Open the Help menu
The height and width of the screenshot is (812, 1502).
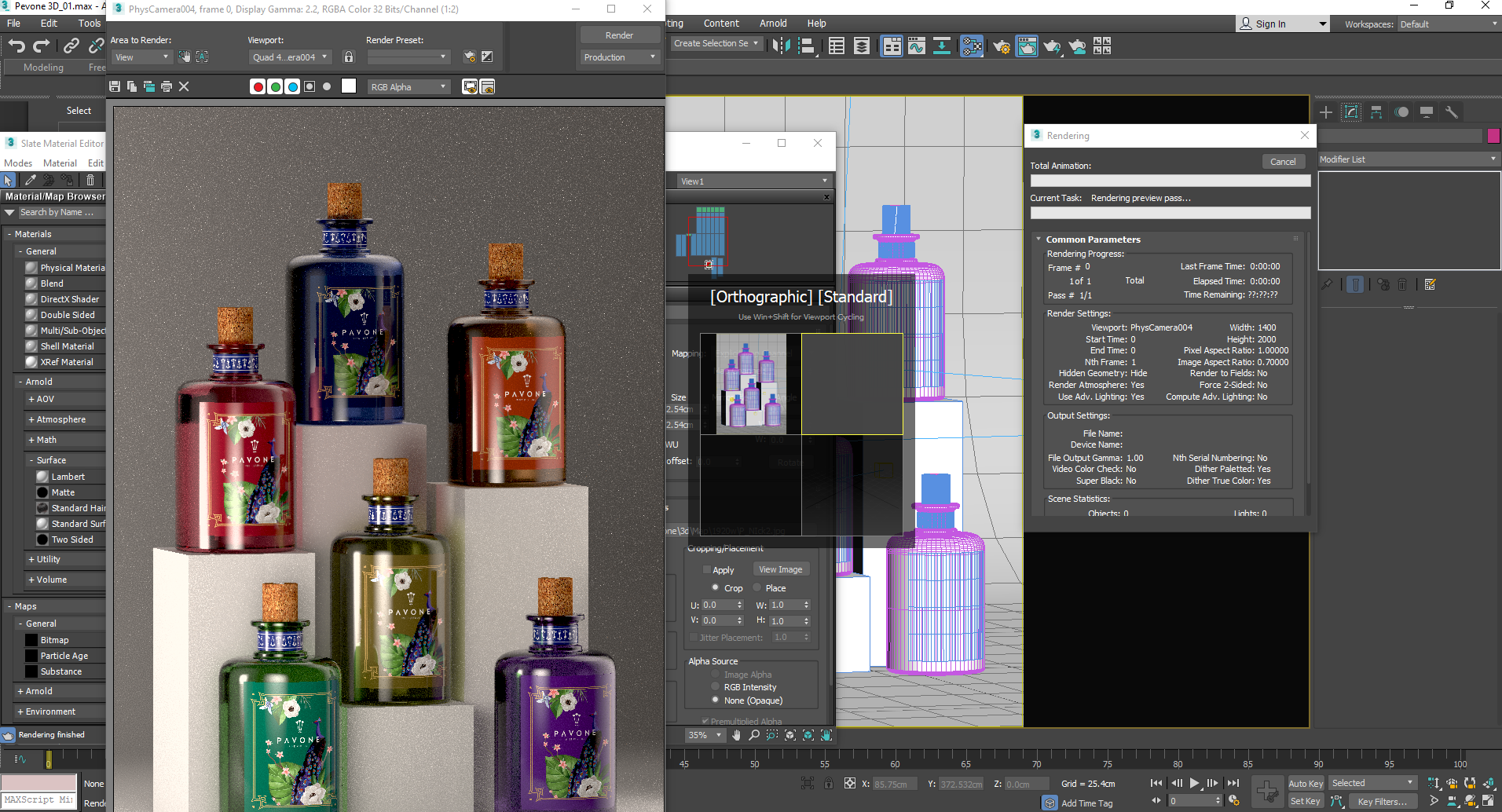pos(817,23)
